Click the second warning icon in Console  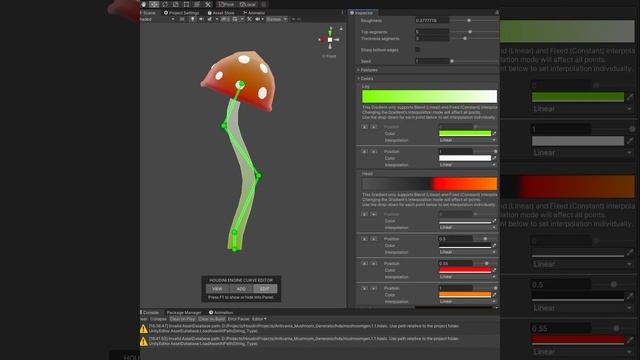click(x=144, y=341)
